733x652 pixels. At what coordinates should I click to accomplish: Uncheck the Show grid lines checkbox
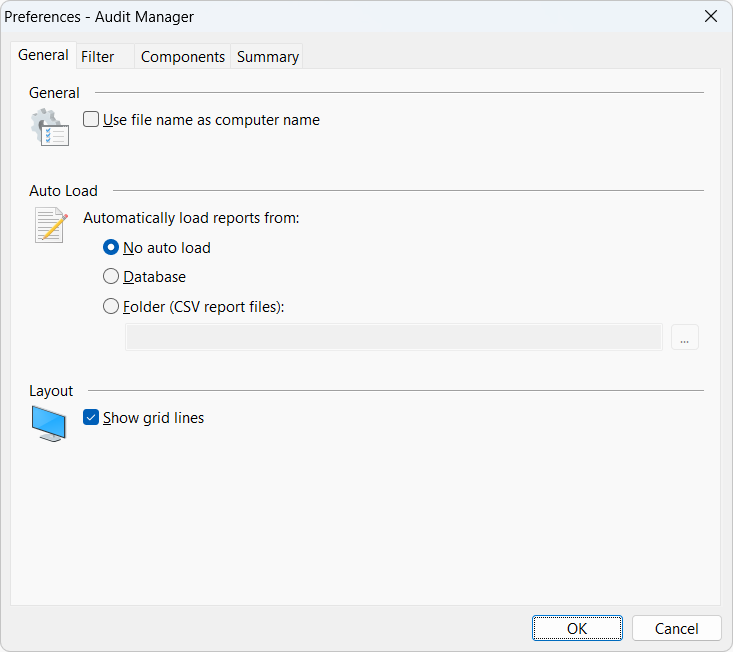[92, 418]
